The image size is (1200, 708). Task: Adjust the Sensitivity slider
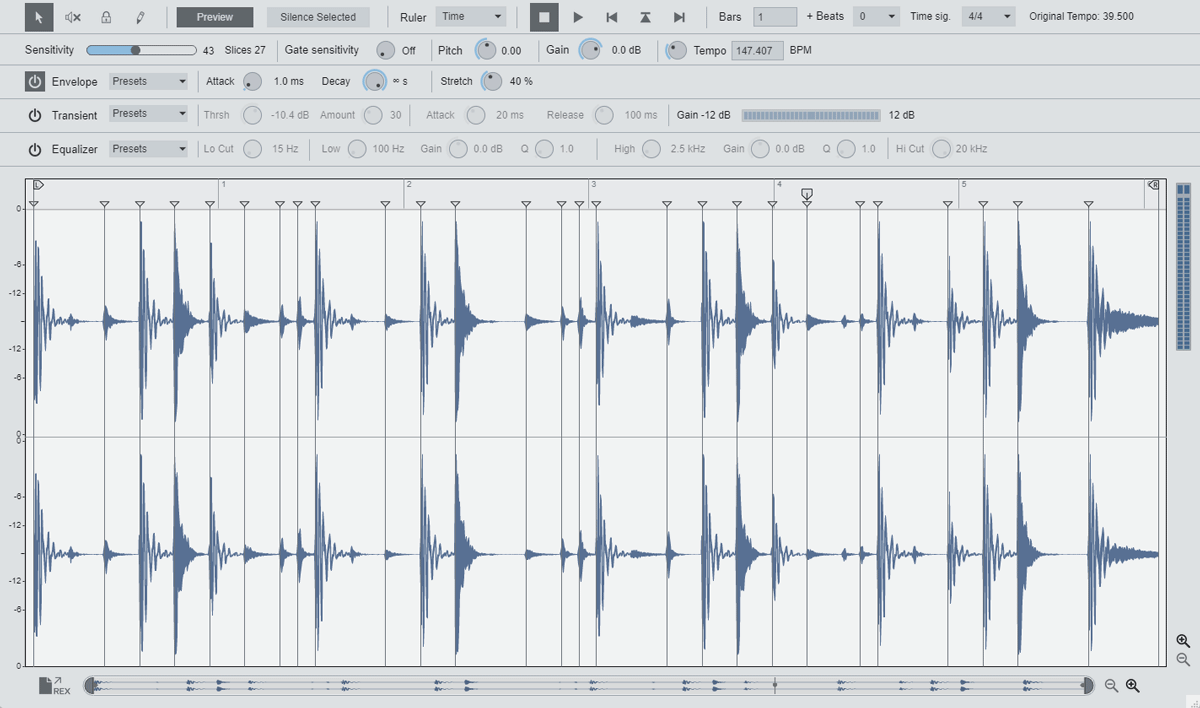click(x=136, y=50)
